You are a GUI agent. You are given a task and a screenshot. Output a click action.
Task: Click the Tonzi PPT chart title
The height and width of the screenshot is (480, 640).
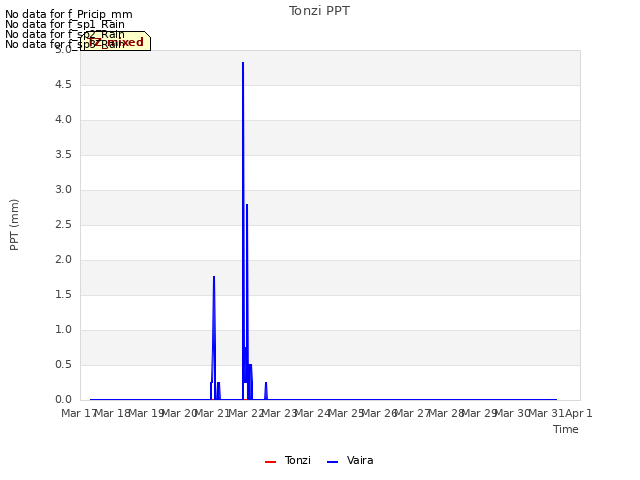pos(319,11)
